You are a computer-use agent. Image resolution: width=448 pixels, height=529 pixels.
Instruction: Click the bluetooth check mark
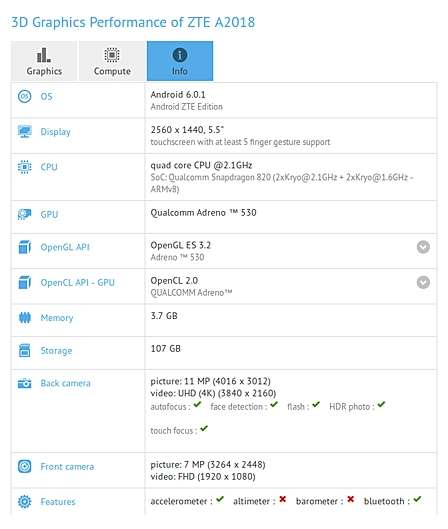tap(417, 499)
